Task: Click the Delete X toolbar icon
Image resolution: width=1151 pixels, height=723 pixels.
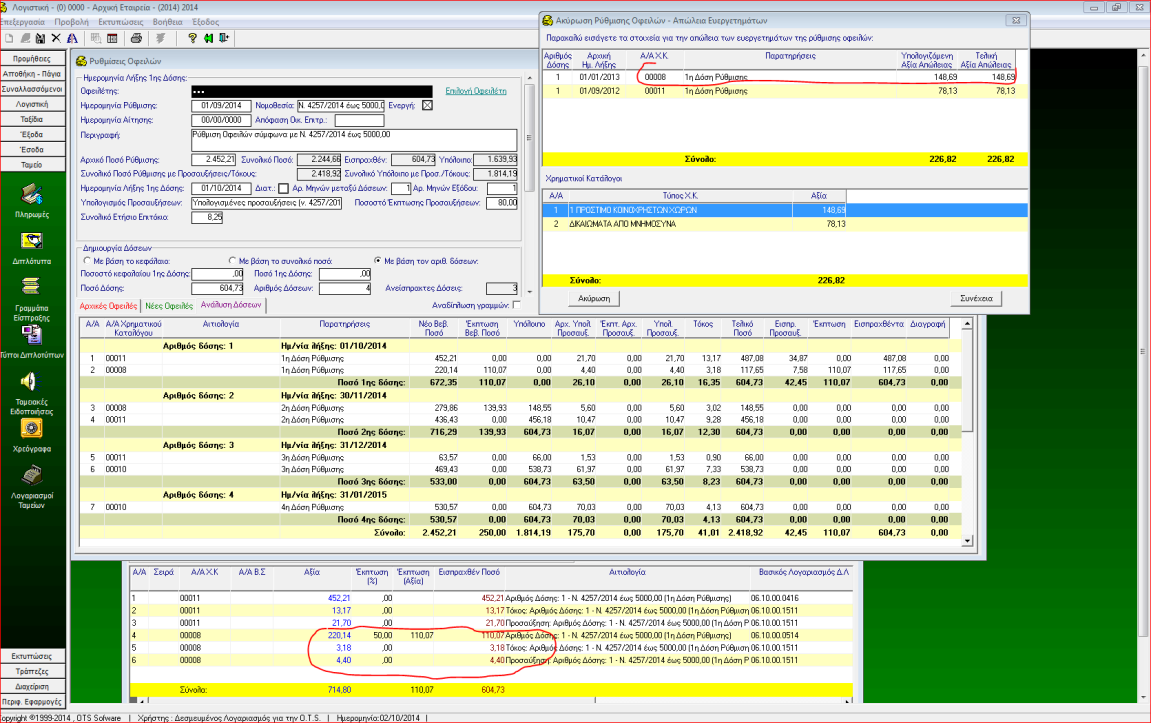Action: (56, 38)
